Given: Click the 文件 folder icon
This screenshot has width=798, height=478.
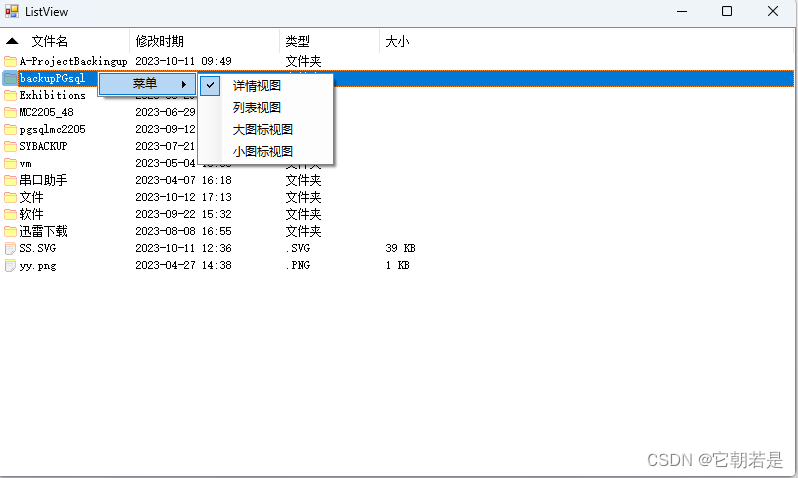Looking at the screenshot, I should coord(10,197).
